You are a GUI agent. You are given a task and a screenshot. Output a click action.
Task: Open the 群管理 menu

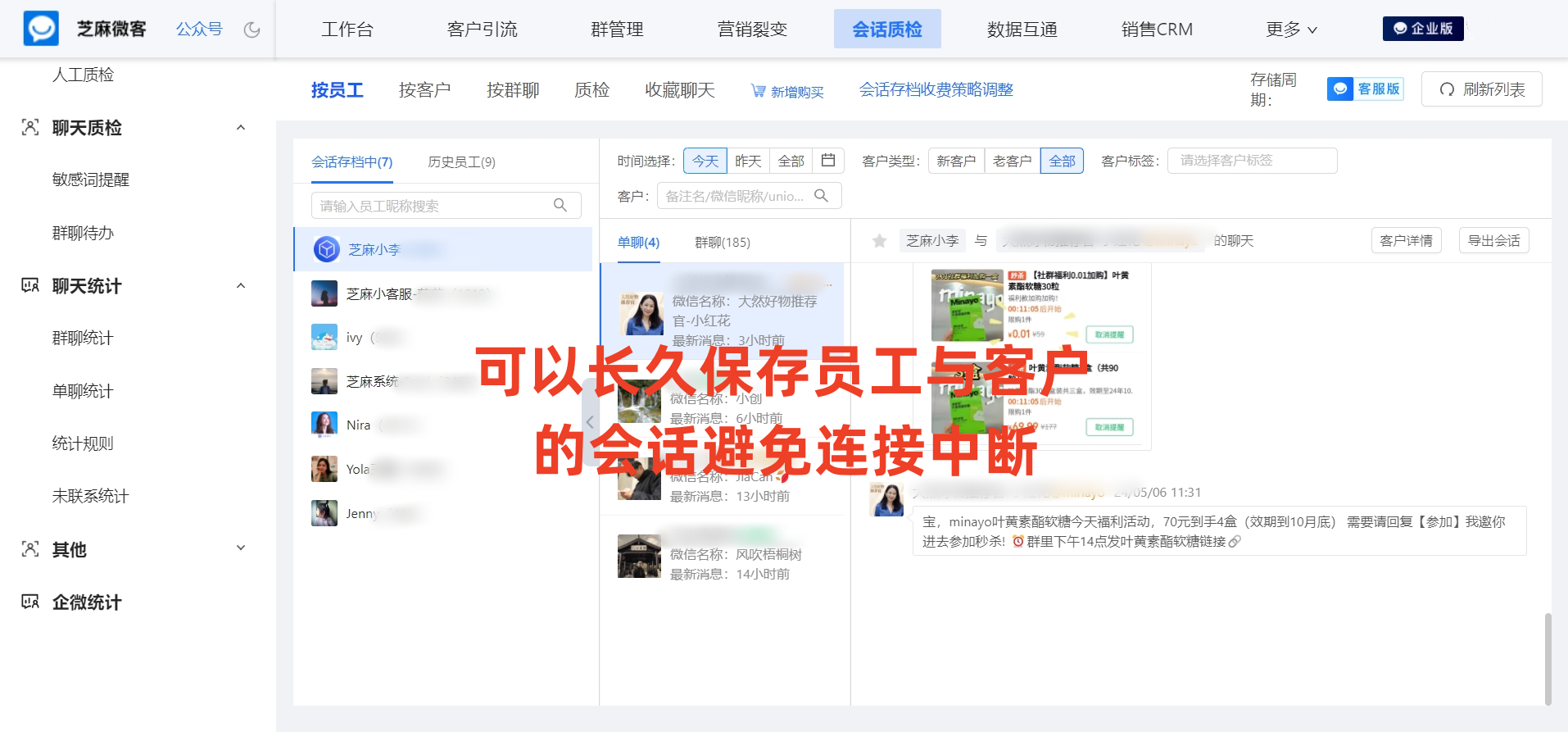[x=617, y=30]
